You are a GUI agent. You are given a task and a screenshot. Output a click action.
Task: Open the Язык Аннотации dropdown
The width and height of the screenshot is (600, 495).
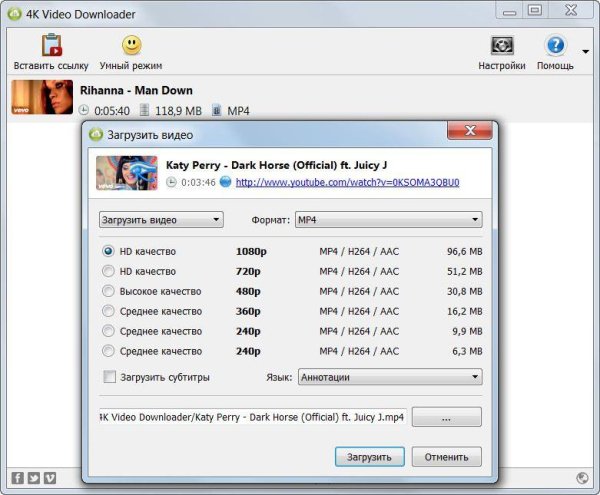[x=390, y=377]
